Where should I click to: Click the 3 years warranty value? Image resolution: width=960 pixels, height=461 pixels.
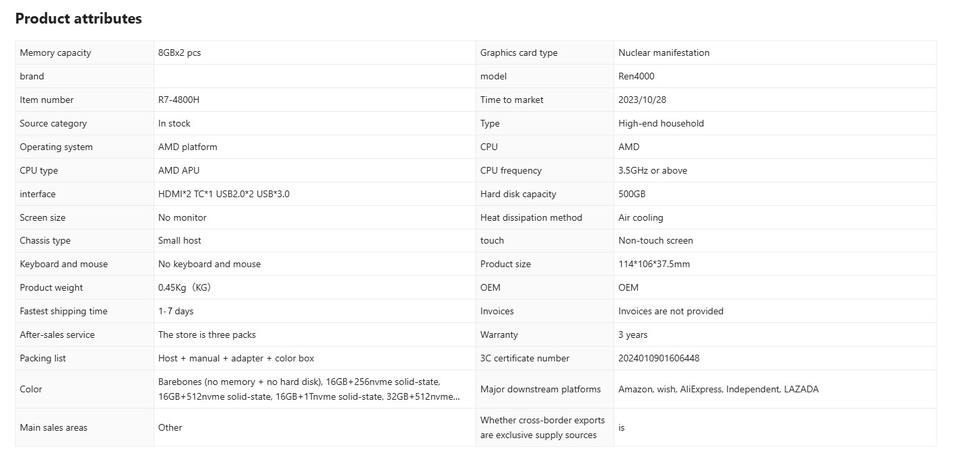click(x=633, y=335)
